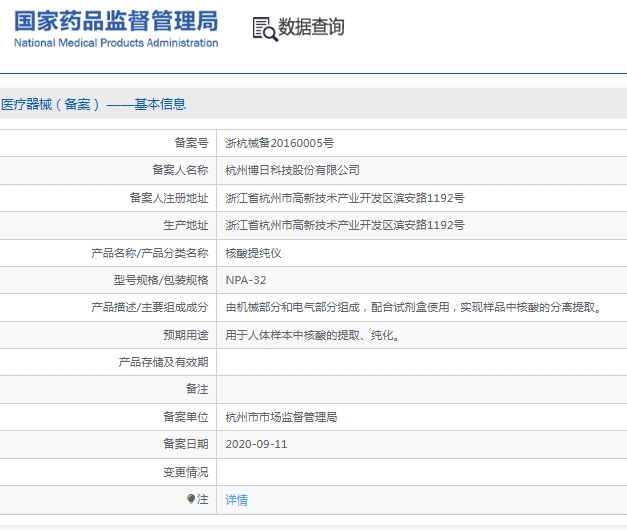Select the address value in the 生产地址 row
The height and width of the screenshot is (530, 627).
click(x=345, y=225)
